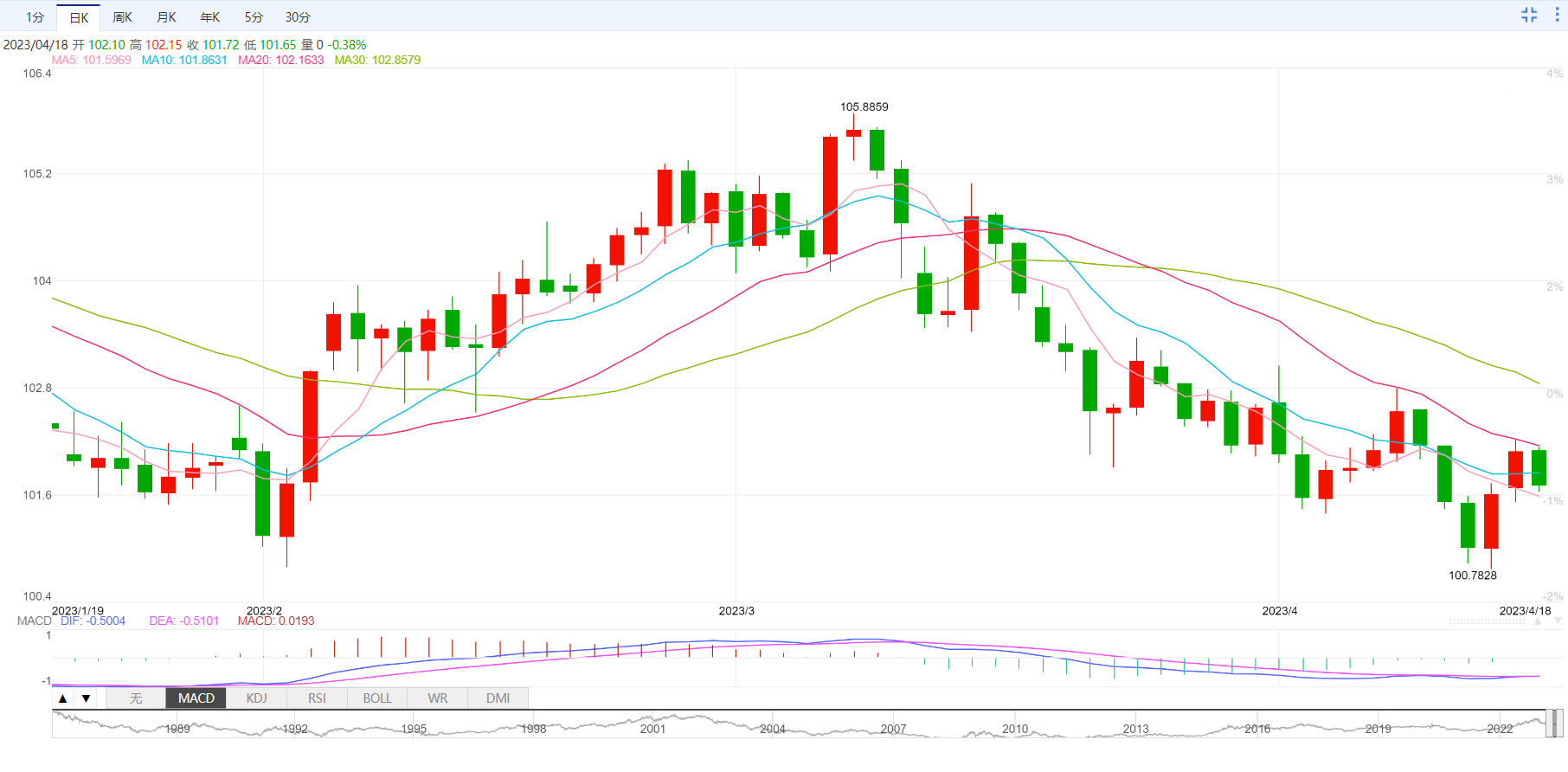Click the -0.38% change value
Screen dimensions: 1568x772
click(x=347, y=44)
